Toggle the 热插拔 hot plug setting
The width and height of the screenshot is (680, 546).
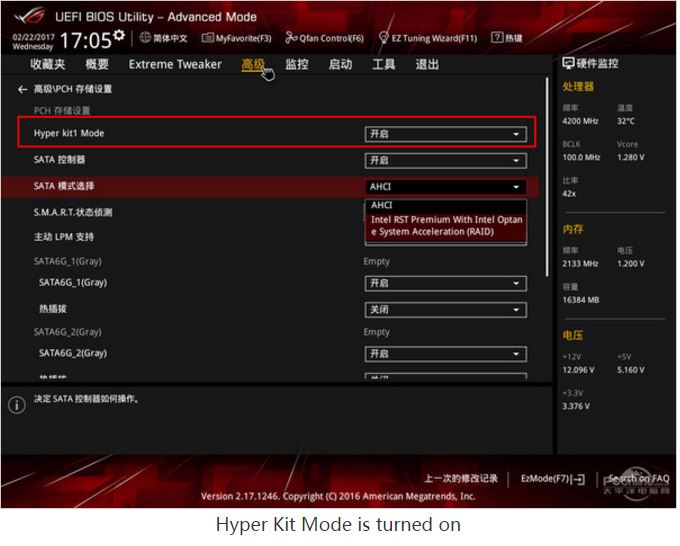click(444, 310)
